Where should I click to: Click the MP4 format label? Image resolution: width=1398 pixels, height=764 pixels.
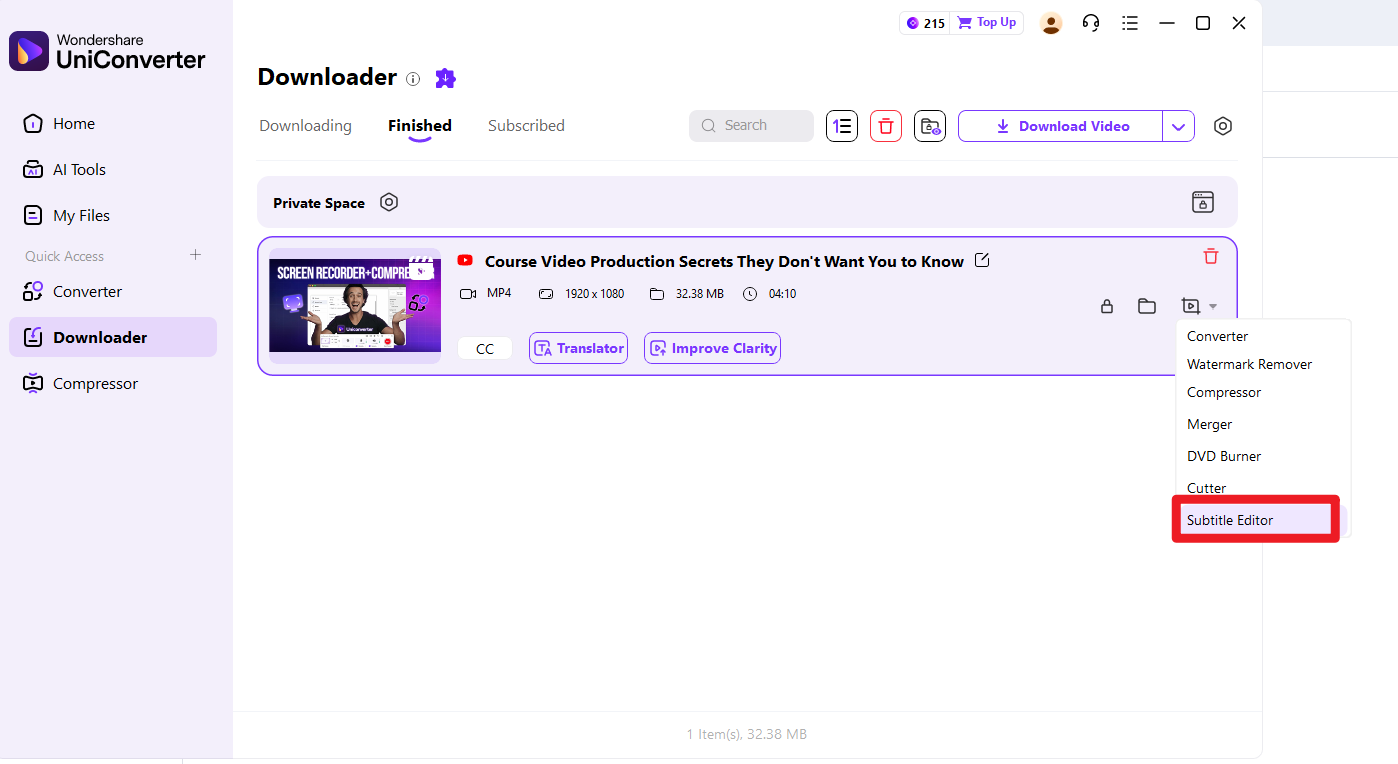(x=499, y=293)
